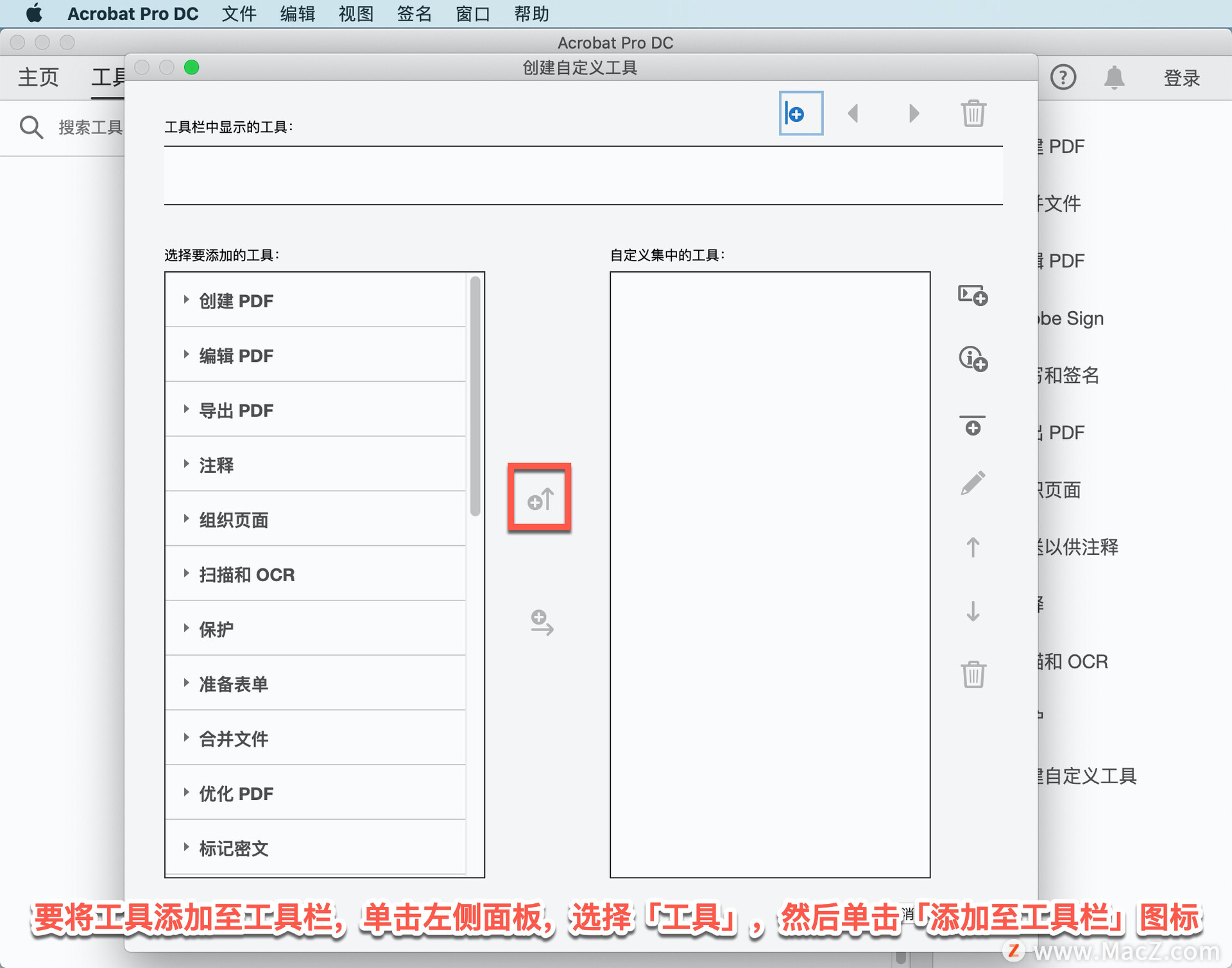Open the Apple menu

click(x=34, y=13)
